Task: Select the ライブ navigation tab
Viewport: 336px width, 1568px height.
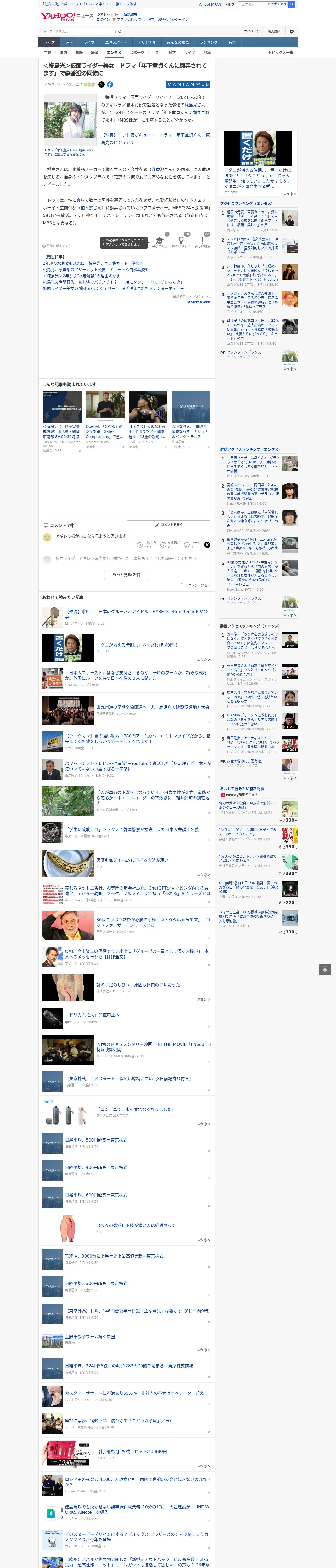Action: click(x=89, y=43)
